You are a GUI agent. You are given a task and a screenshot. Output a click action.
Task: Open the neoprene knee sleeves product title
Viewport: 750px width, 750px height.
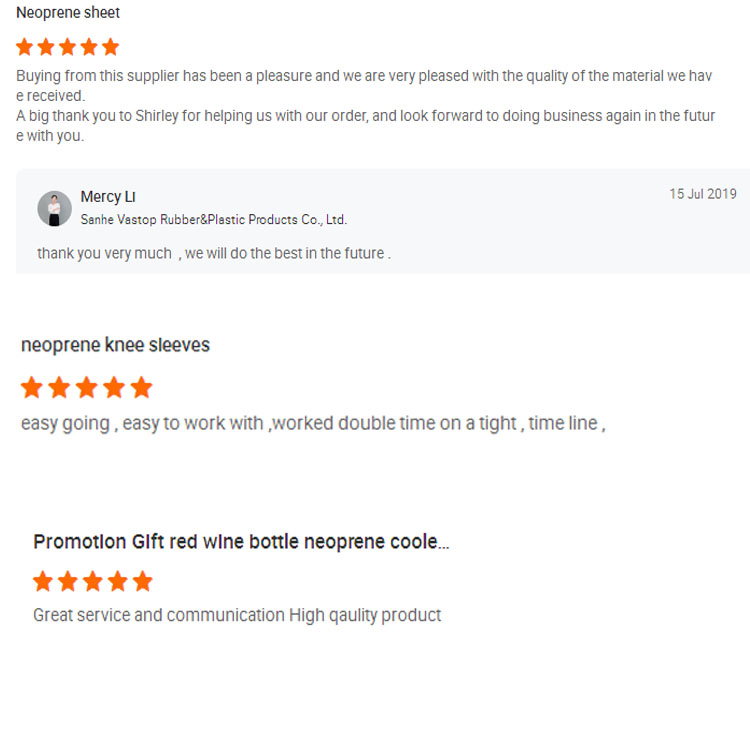[115, 345]
